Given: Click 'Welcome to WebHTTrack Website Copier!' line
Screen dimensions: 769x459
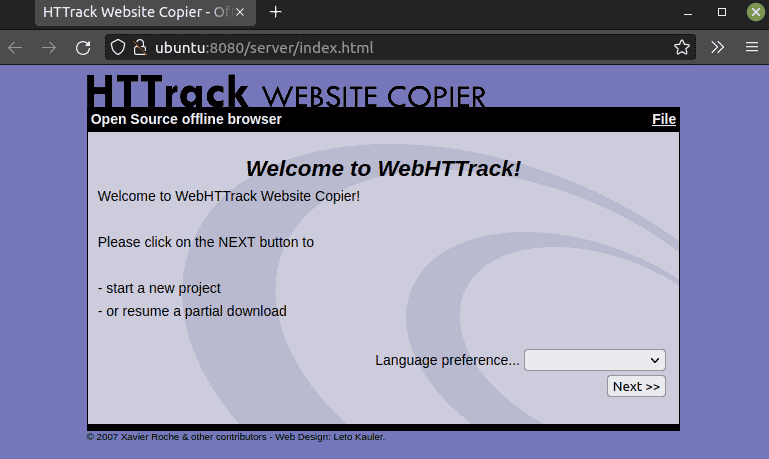Looking at the screenshot, I should (x=229, y=196).
